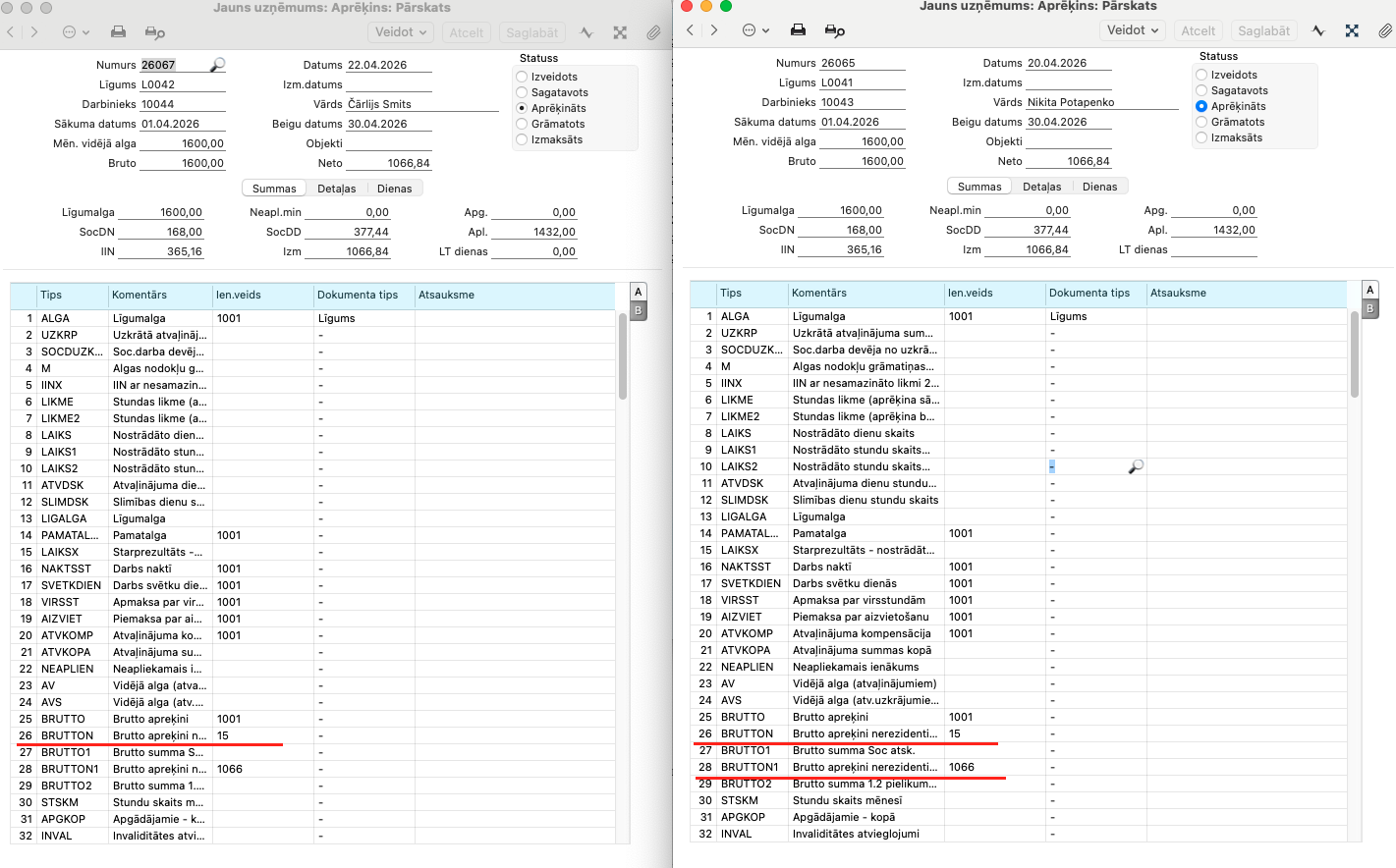Click the Saglabāt button in right window
1396x868 pixels.
point(1263,30)
